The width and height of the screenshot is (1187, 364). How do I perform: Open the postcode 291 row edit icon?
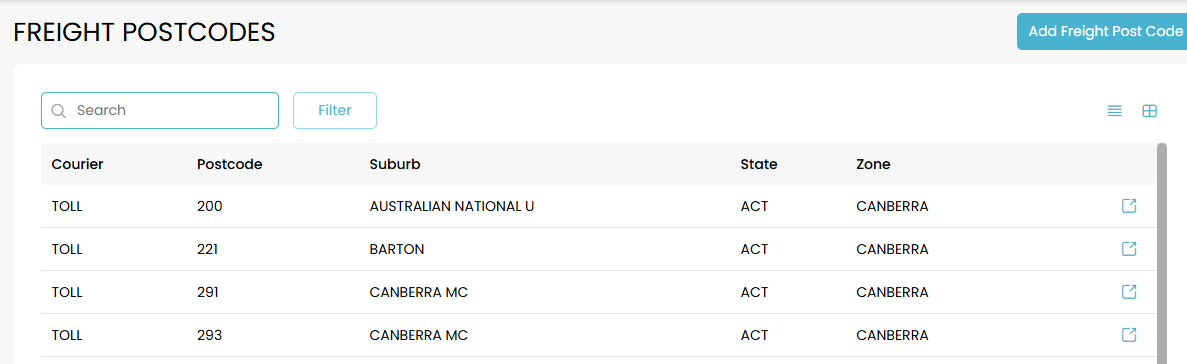1129,291
